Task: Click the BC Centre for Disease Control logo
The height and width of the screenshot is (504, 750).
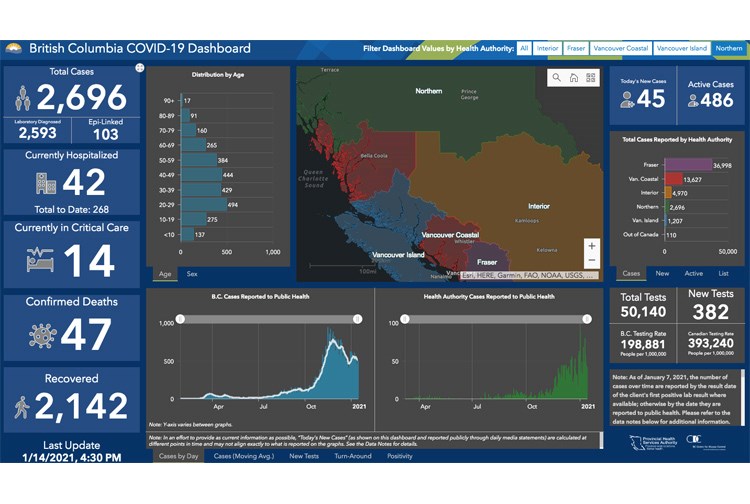Action: (x=706, y=441)
